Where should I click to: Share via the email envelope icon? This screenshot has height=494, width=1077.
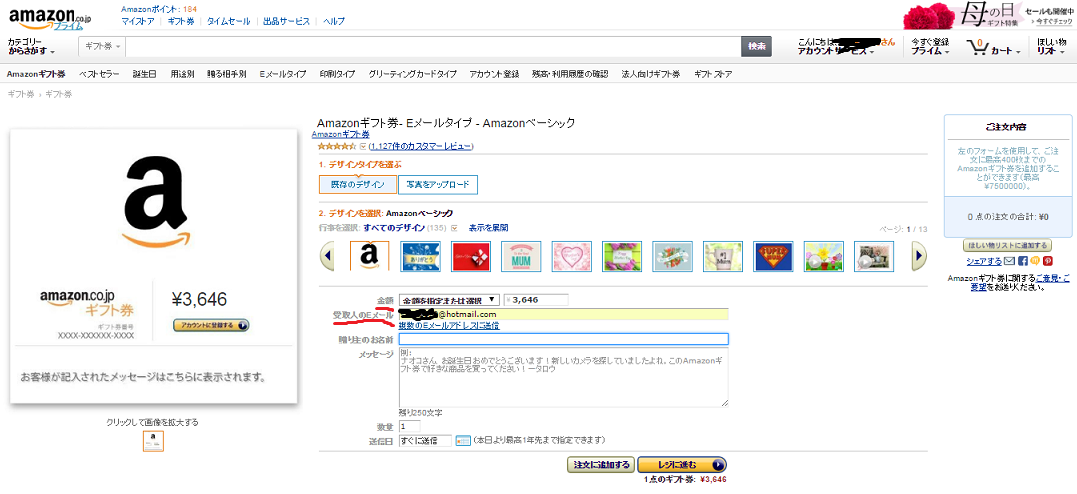point(1009,261)
